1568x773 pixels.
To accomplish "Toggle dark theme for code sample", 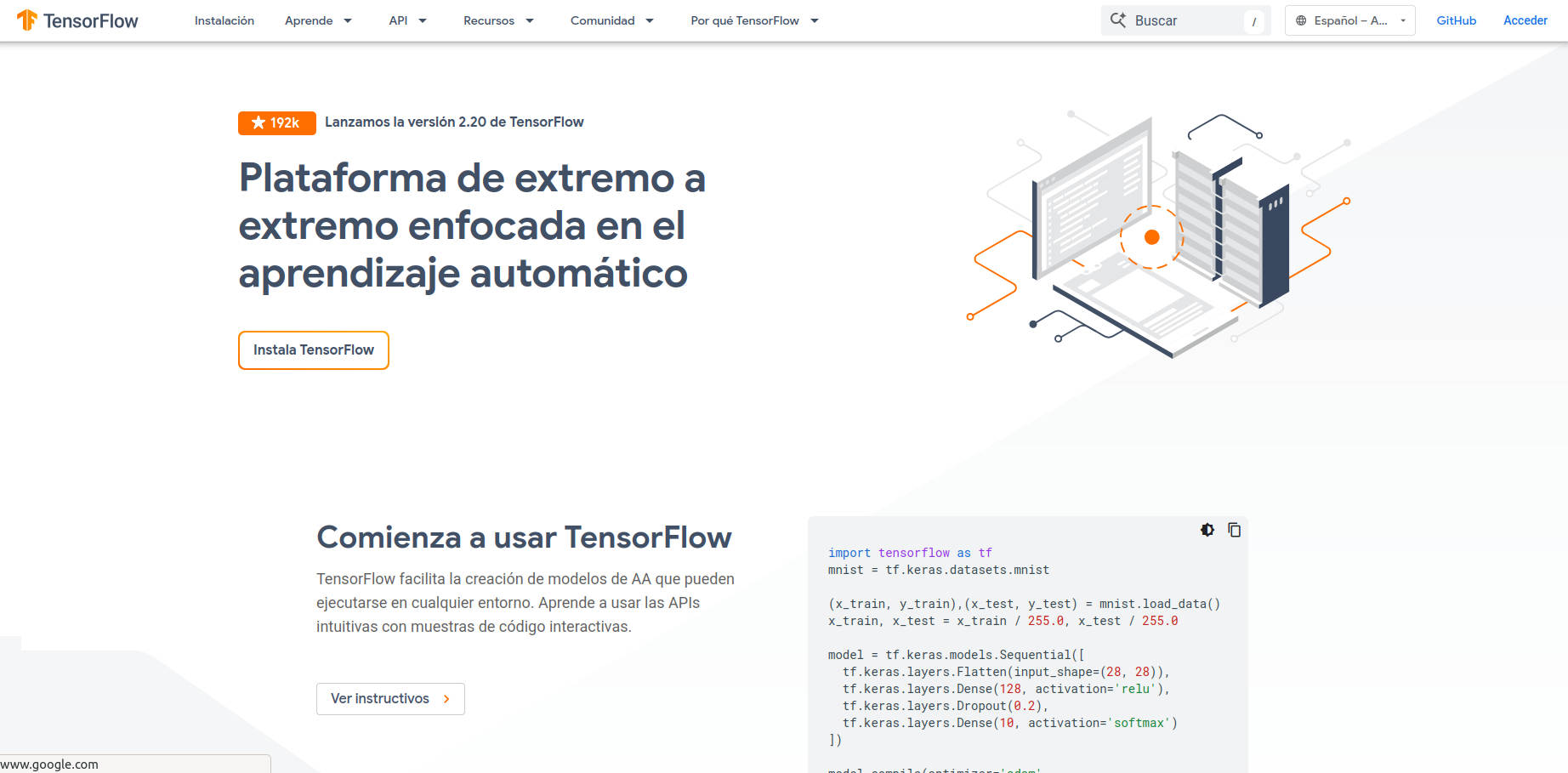I will (1207, 530).
